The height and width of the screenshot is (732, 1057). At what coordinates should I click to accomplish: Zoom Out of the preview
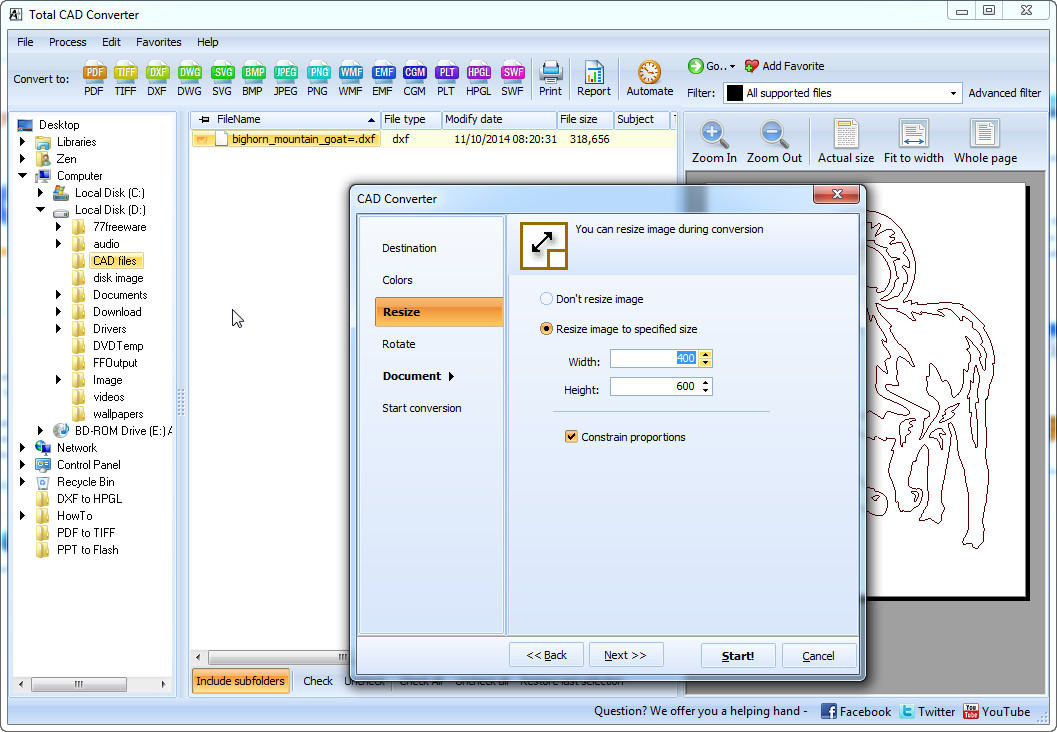pos(774,142)
